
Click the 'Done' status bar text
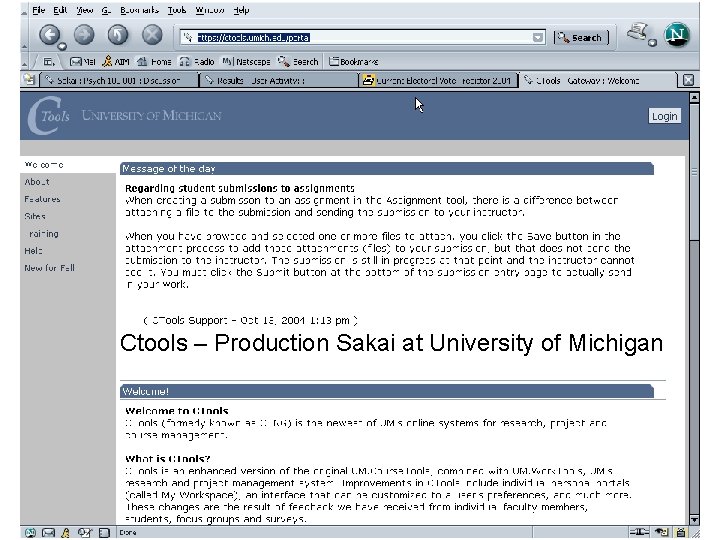[x=128, y=533]
